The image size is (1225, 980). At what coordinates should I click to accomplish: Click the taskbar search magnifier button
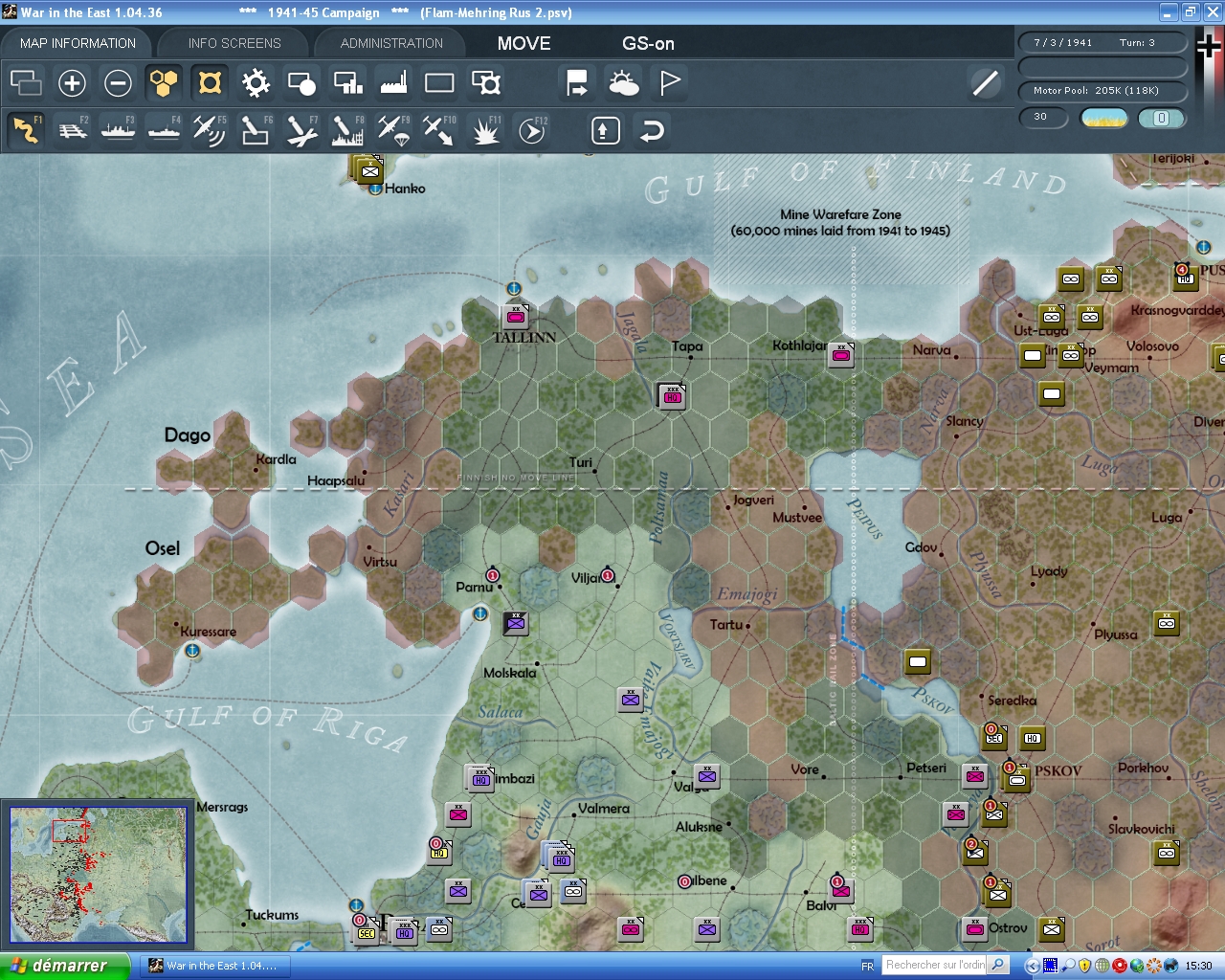[998, 965]
